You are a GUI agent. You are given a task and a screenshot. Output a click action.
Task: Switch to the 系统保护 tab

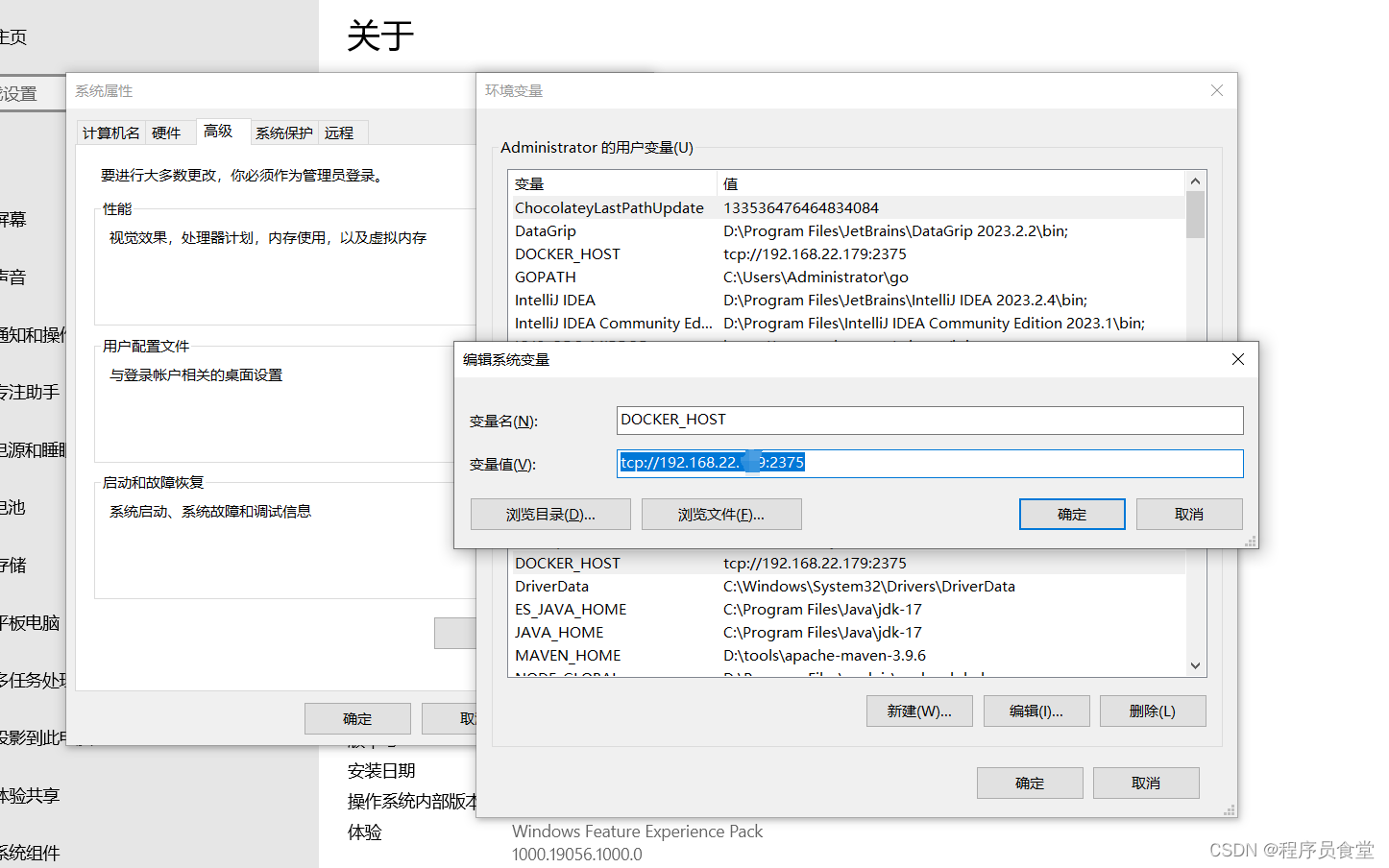point(283,132)
